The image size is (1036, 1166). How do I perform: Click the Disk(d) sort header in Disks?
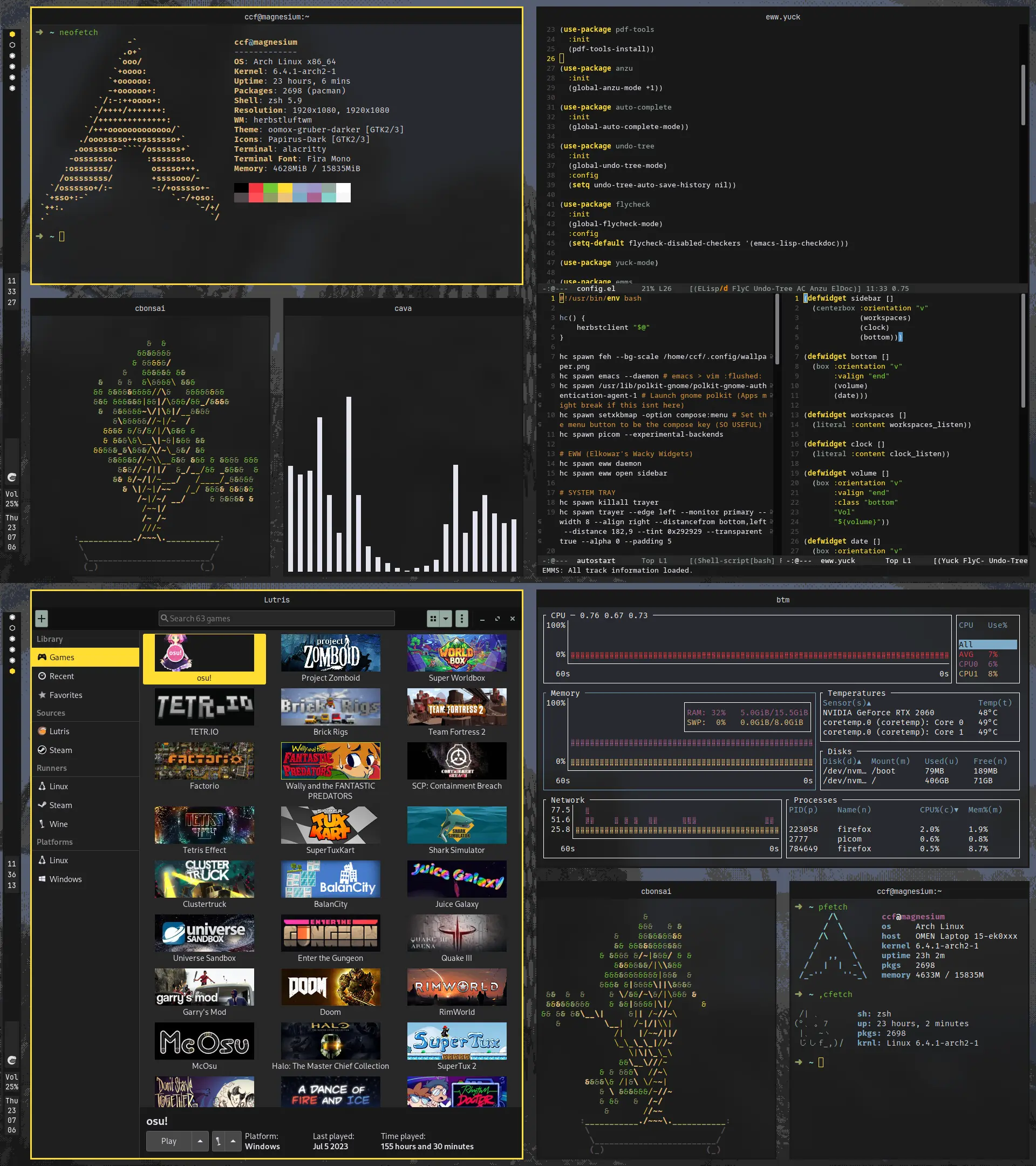(842, 761)
